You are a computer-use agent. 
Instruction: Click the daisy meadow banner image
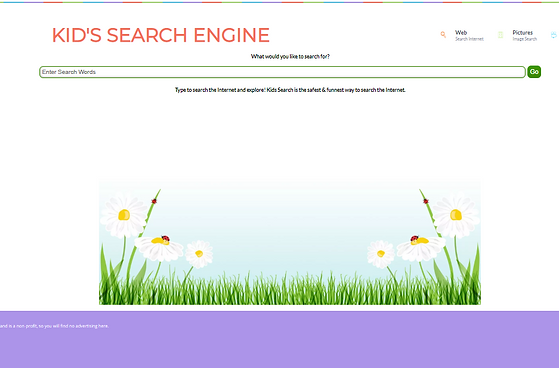pyautogui.click(x=290, y=242)
